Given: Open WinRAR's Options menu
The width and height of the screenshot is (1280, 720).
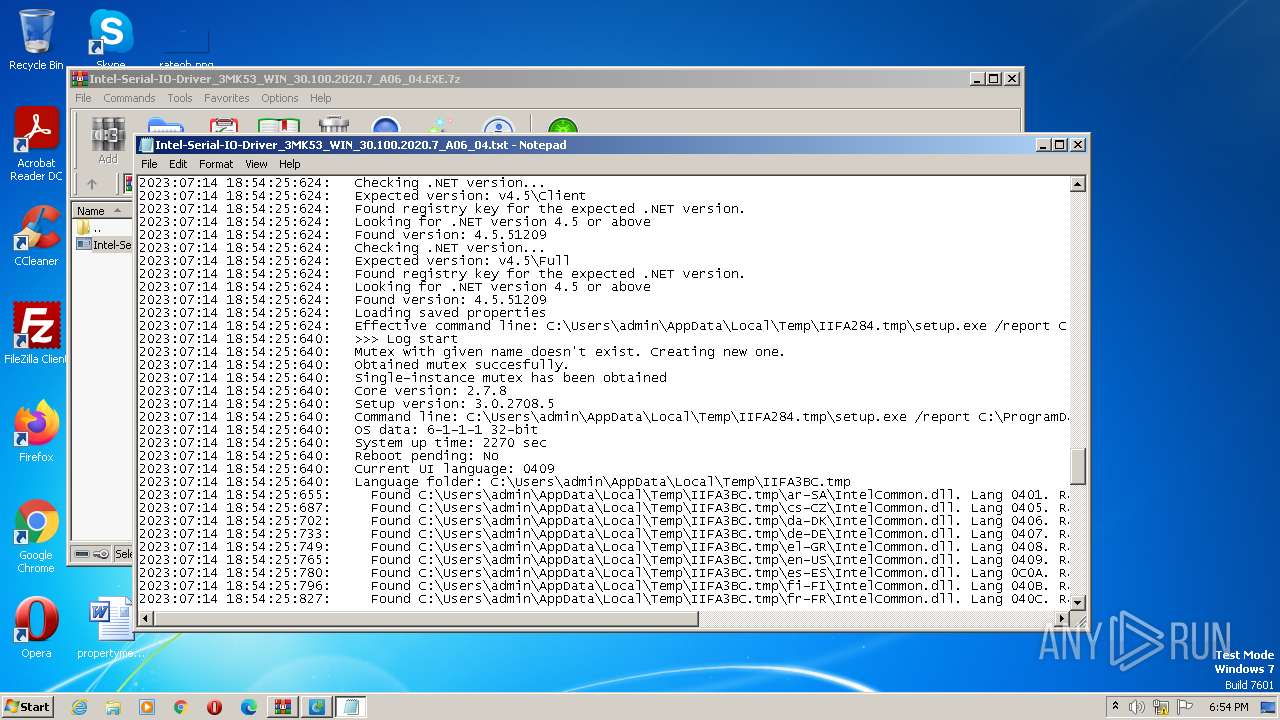Looking at the screenshot, I should coord(280,98).
